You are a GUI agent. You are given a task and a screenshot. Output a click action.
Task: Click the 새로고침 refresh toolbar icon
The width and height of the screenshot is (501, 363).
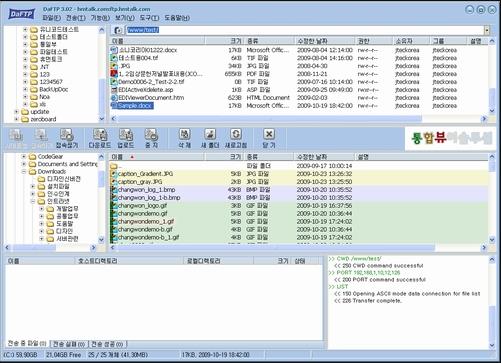235,138
